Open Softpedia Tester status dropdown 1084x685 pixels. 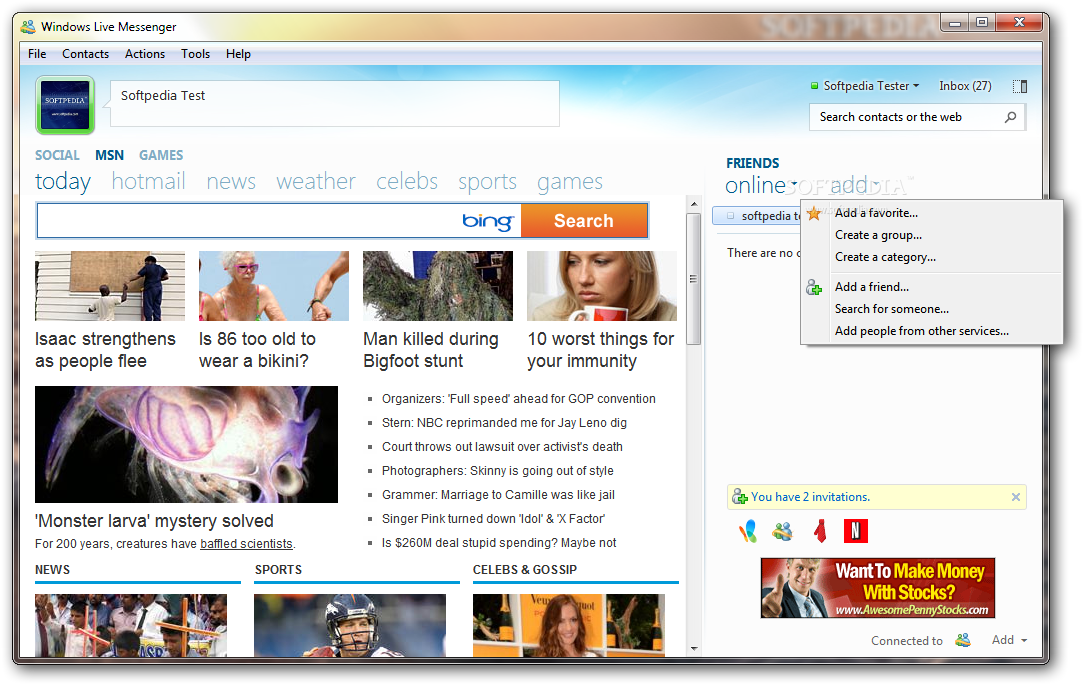[871, 86]
